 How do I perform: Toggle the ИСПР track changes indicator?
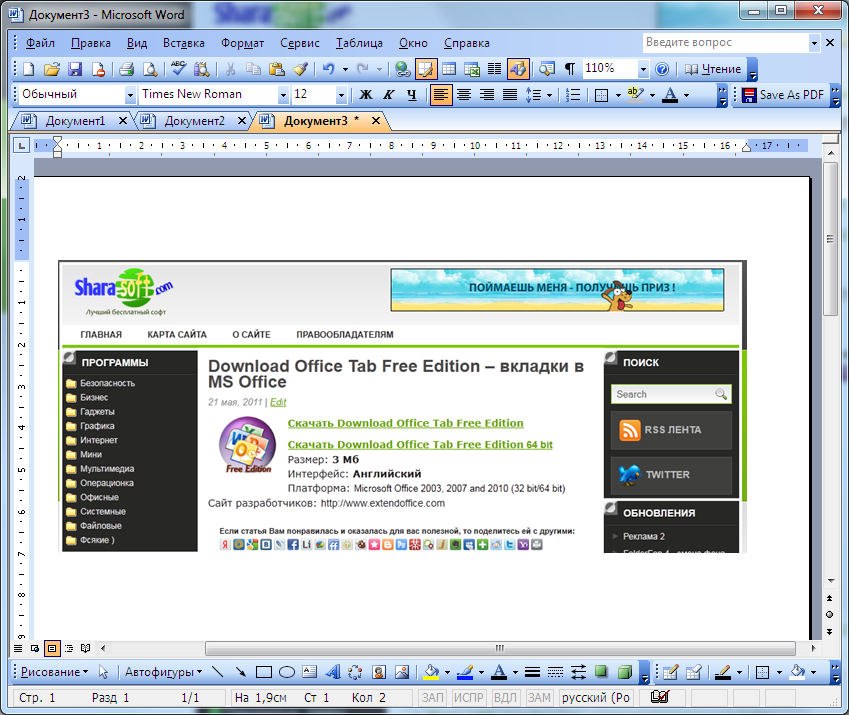[468, 698]
